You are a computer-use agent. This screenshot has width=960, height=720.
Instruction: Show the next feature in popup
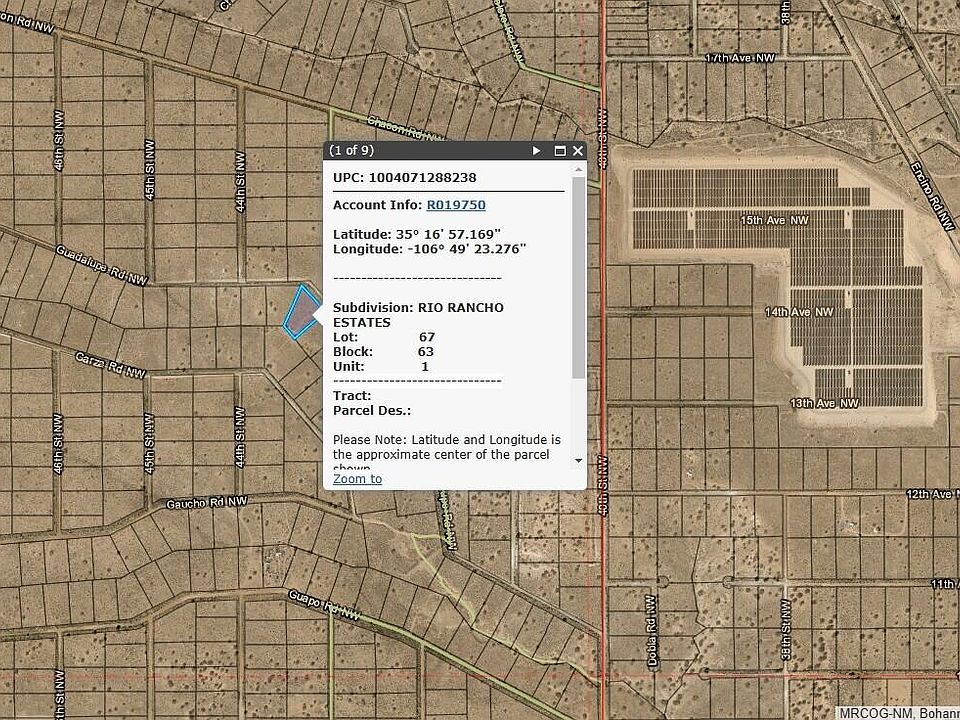tap(537, 151)
